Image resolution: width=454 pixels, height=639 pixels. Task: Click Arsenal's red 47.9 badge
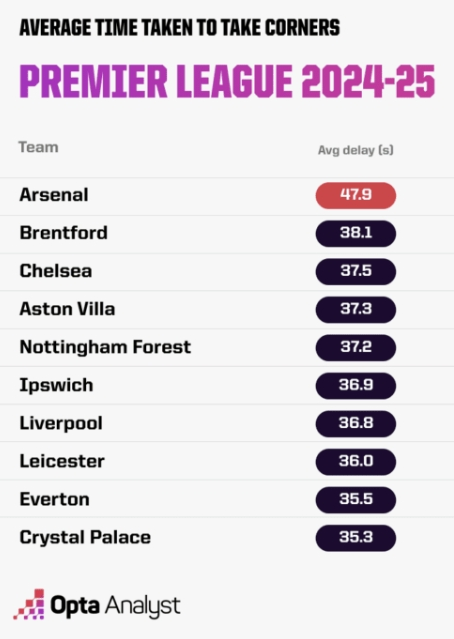(356, 195)
